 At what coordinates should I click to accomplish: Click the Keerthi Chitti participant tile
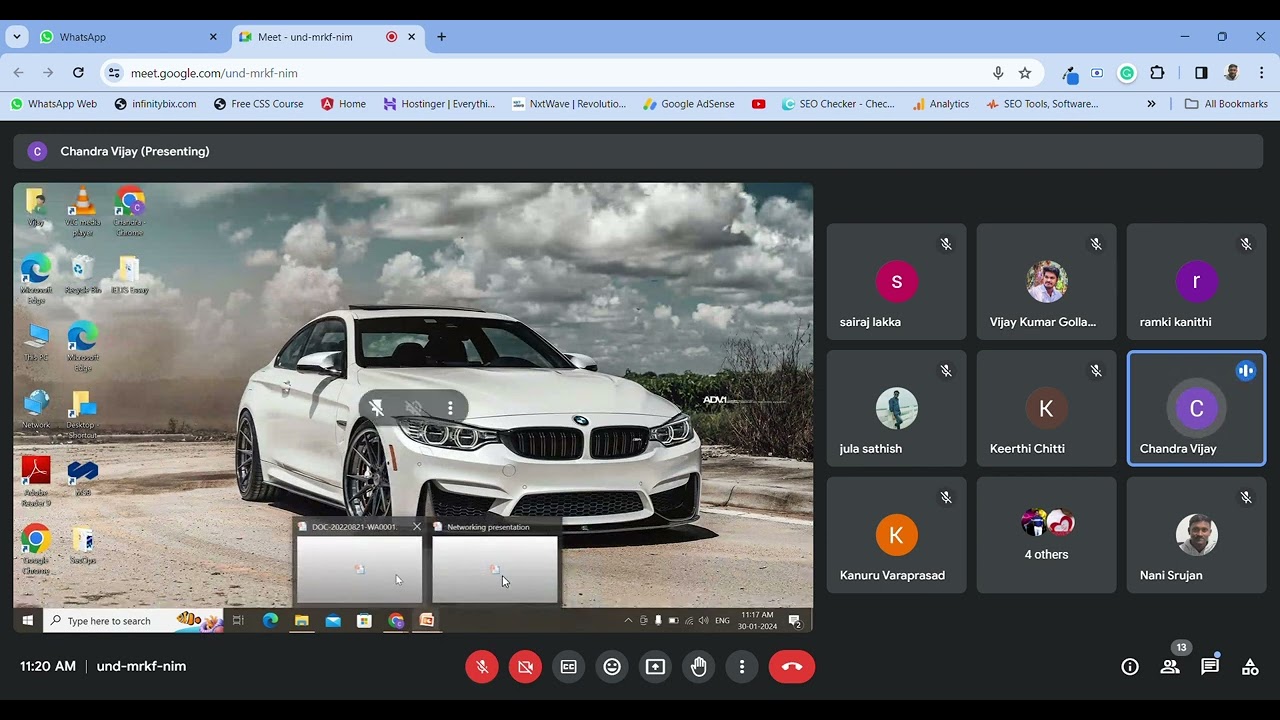(x=1047, y=408)
